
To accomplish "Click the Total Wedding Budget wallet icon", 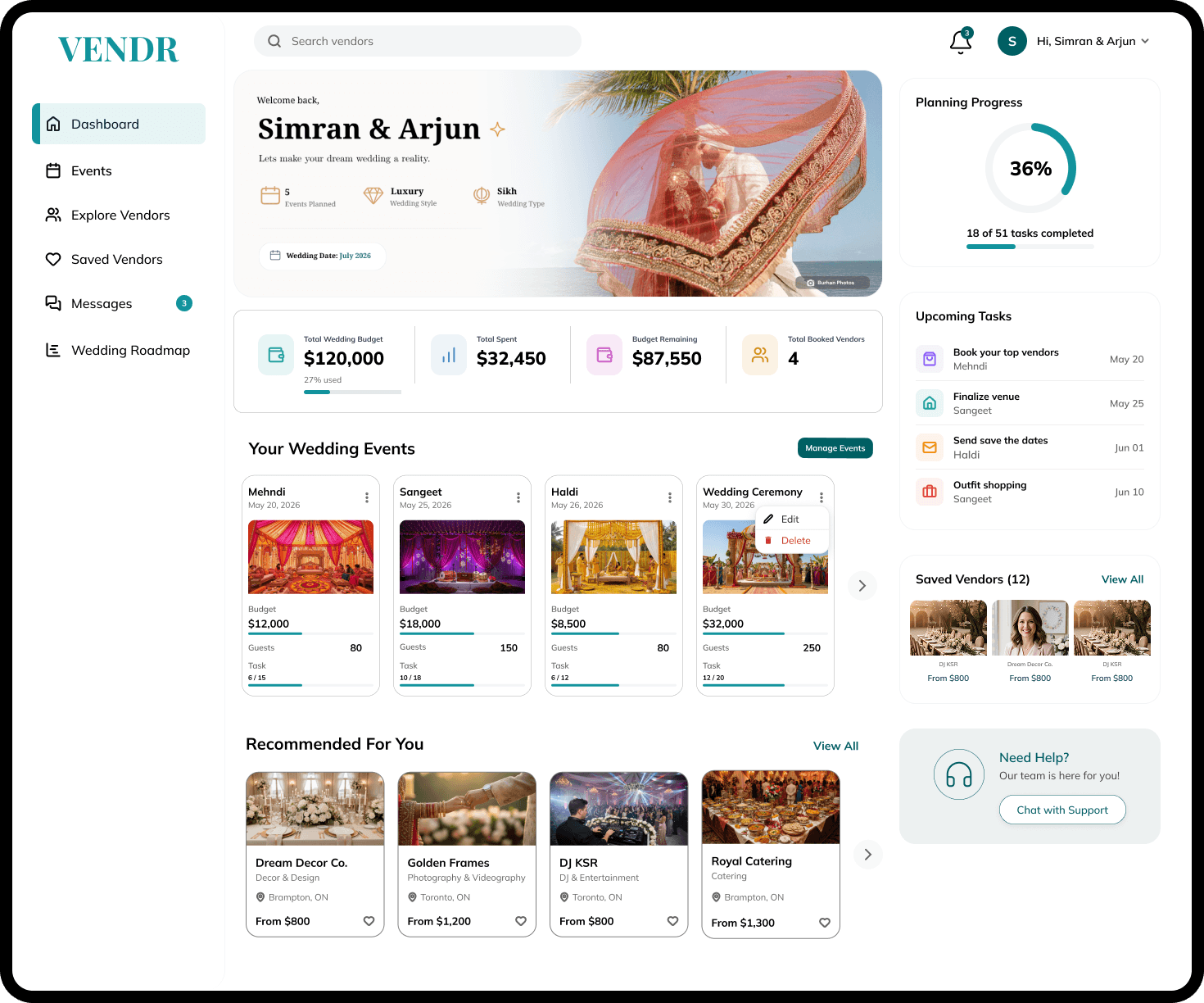I will pos(276,355).
